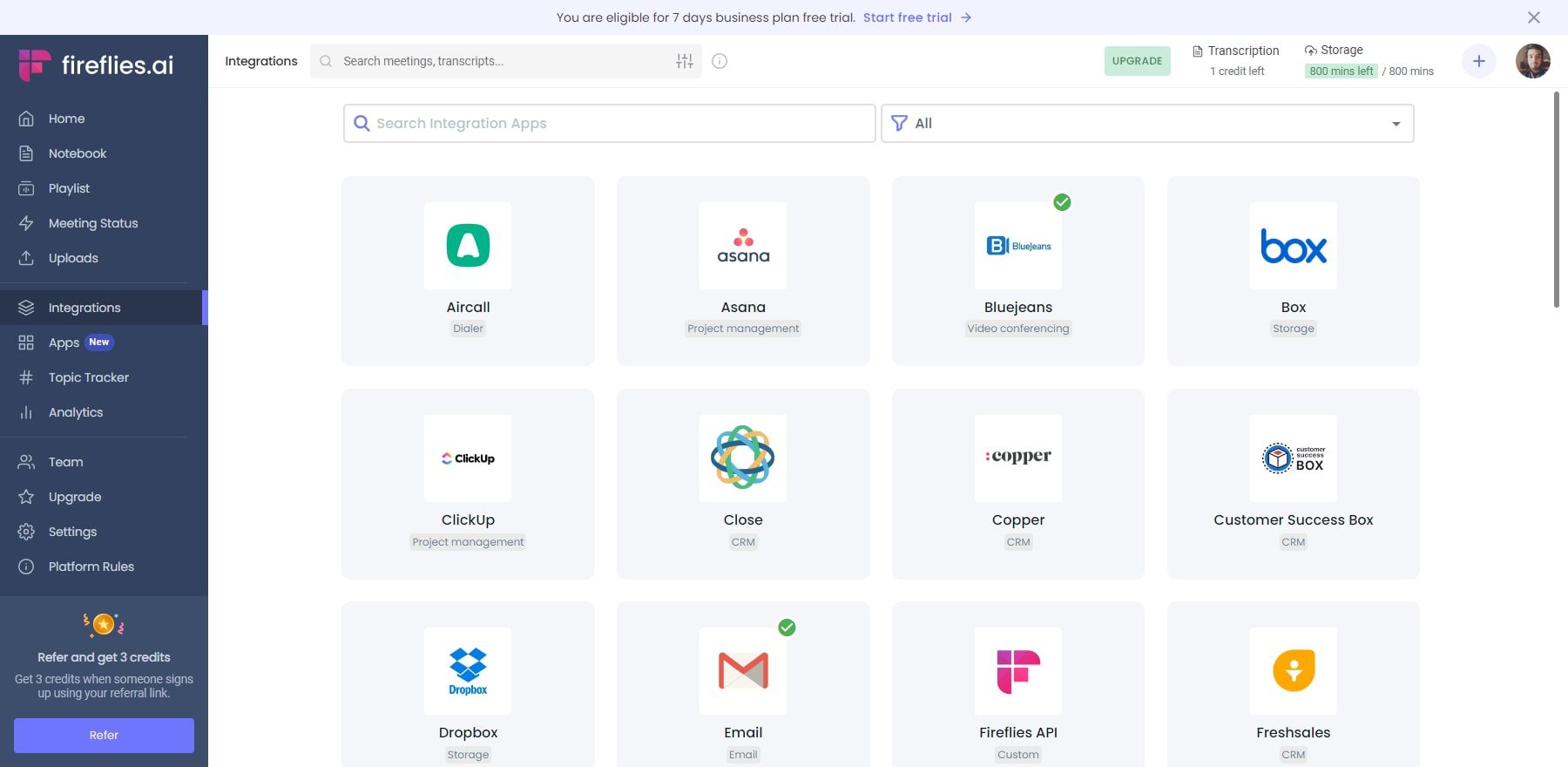Screen dimensions: 1568x767
Task: Click the Bluejeans connected green checkmark
Action: point(1062,202)
